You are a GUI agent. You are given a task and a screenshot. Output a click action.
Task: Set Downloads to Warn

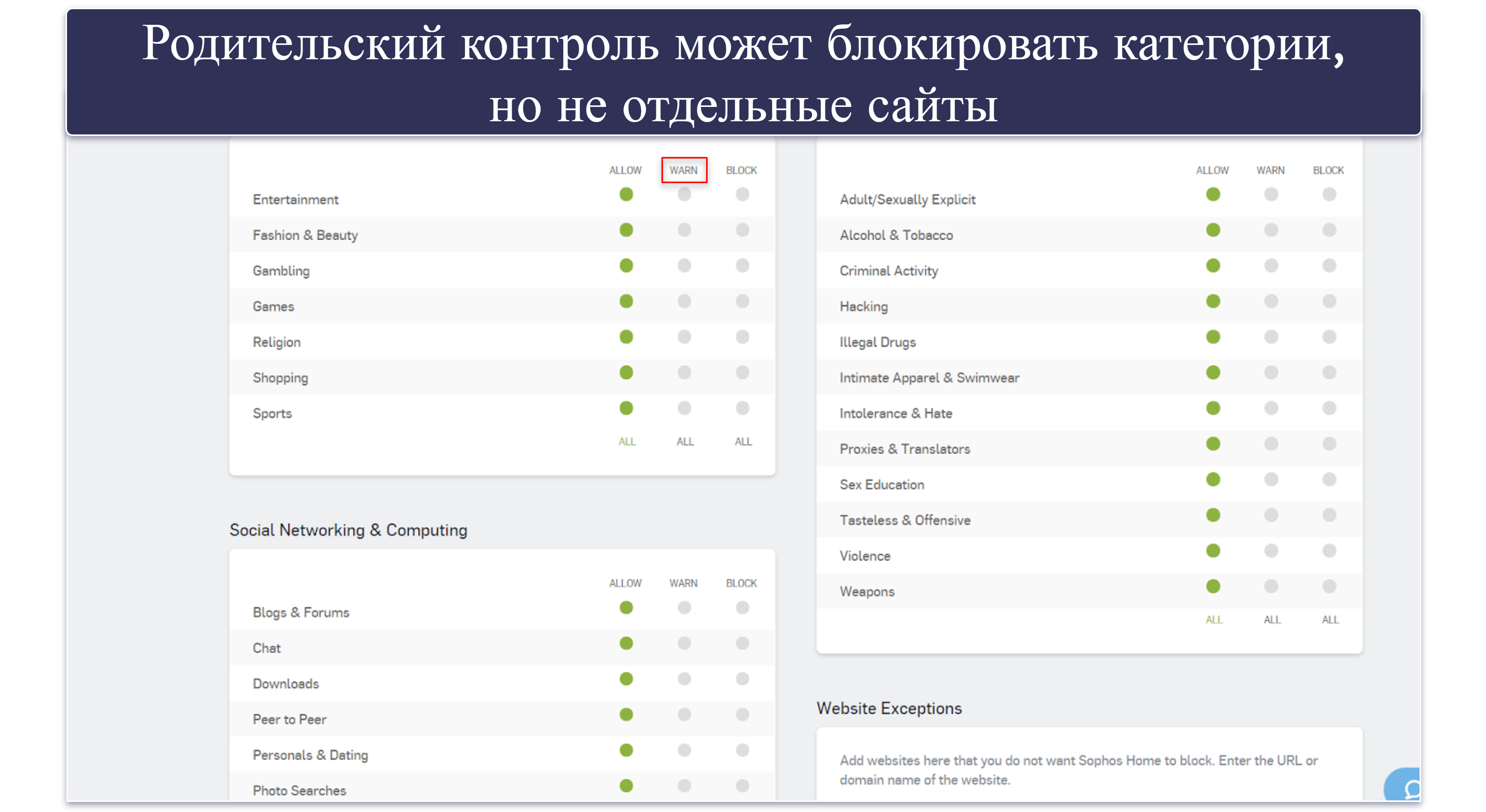tap(684, 680)
